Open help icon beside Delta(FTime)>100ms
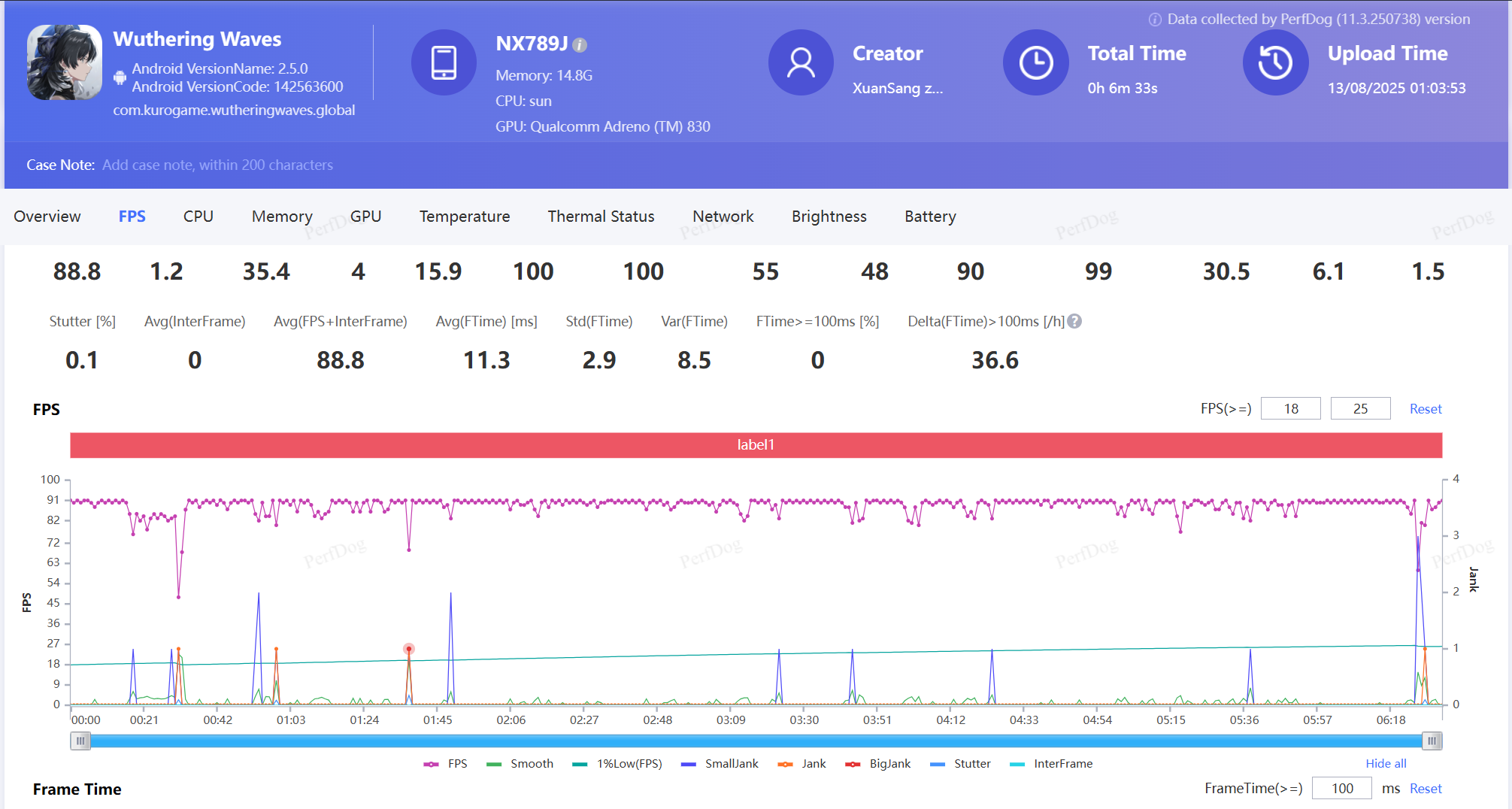Screen dimensions: 1512x809 [1074, 321]
